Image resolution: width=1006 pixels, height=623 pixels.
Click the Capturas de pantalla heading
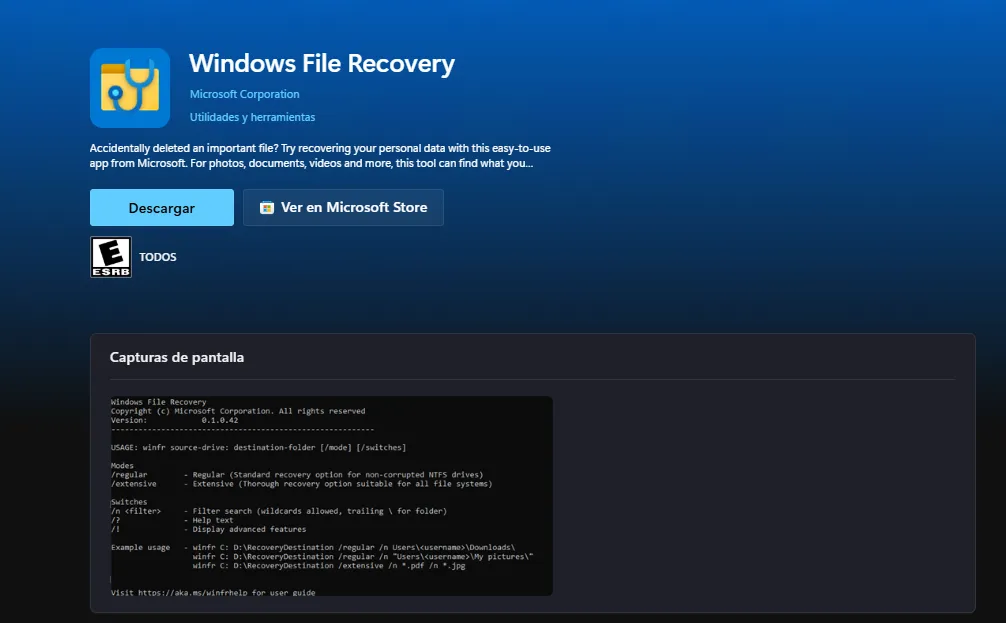[x=176, y=357]
